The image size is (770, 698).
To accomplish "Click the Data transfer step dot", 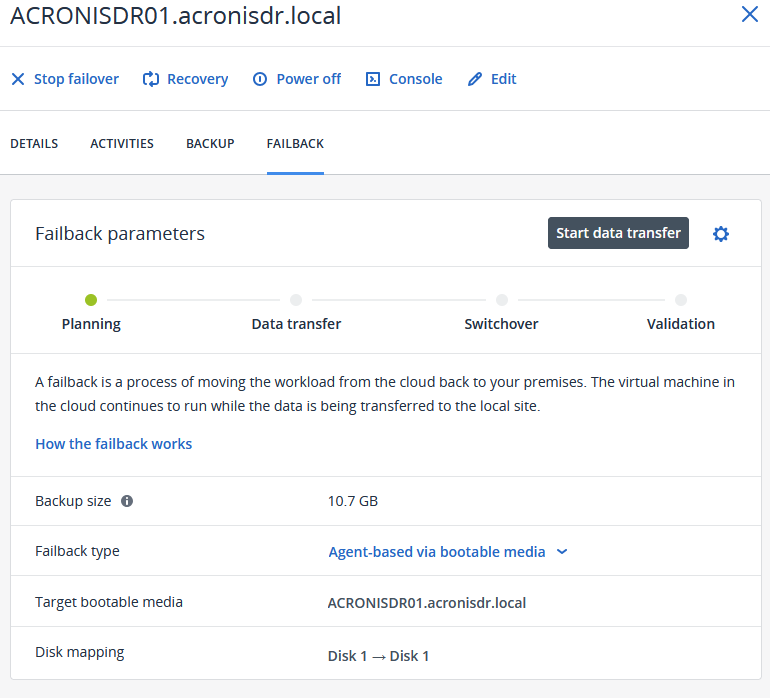I will point(296,300).
